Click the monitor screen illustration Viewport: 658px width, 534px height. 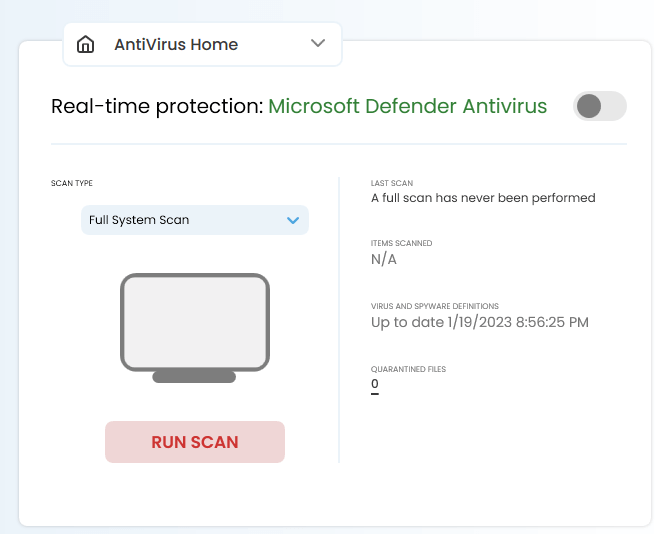coord(195,322)
